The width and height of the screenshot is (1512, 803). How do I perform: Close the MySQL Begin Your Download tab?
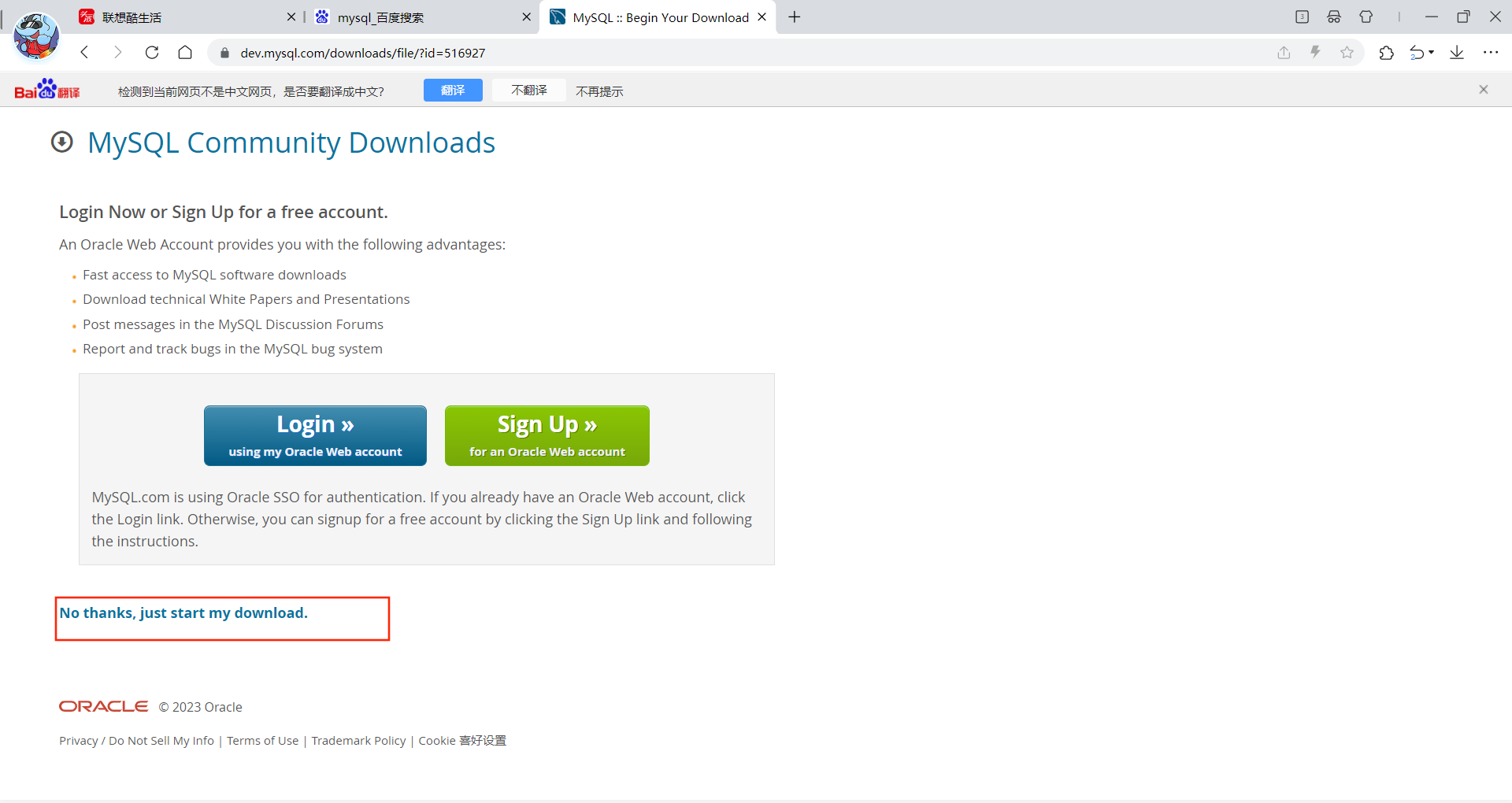(762, 17)
